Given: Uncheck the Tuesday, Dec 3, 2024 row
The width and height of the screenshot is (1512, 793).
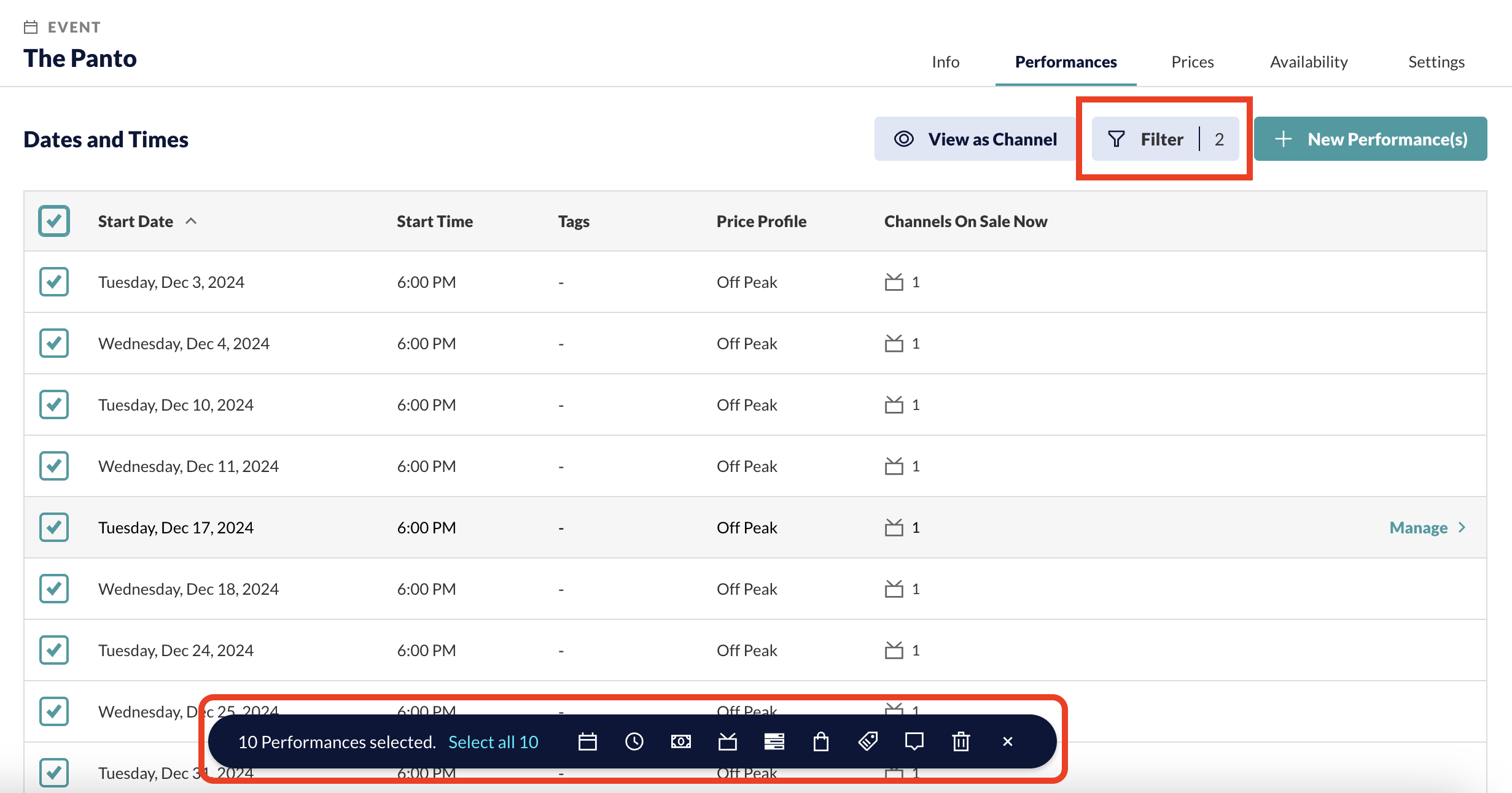Looking at the screenshot, I should [x=54, y=282].
